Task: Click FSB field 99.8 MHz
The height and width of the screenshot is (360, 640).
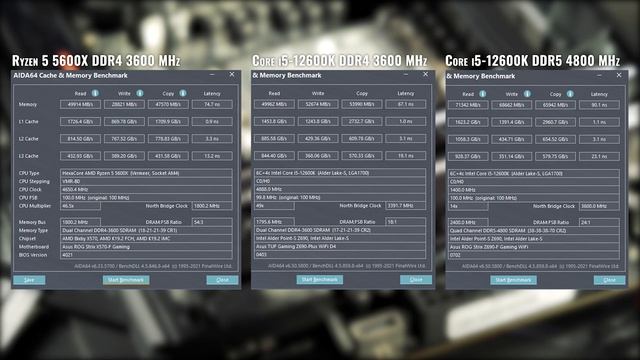Action: pyautogui.click(x=340, y=198)
